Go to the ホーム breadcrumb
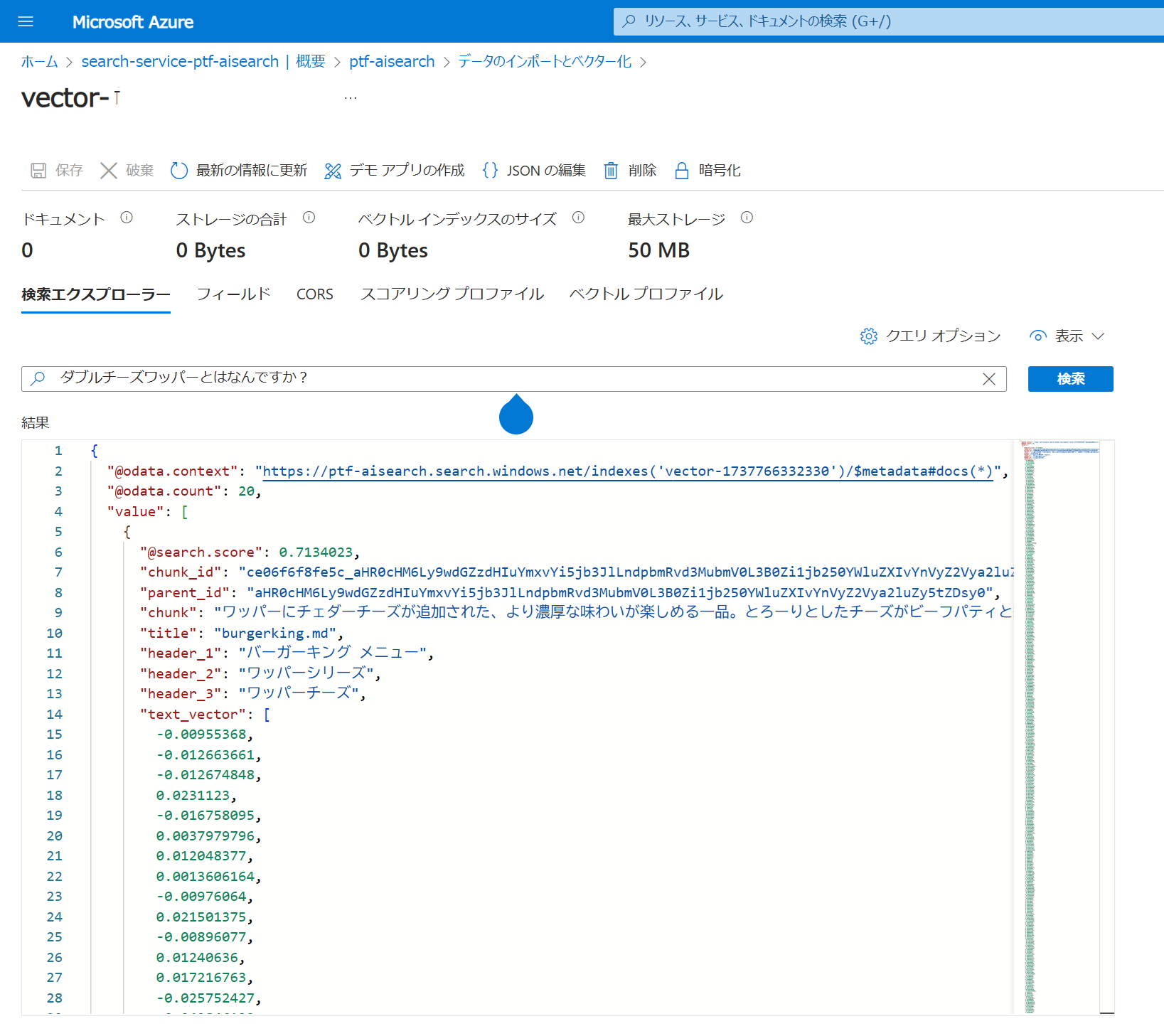1164x1036 pixels. (40, 62)
